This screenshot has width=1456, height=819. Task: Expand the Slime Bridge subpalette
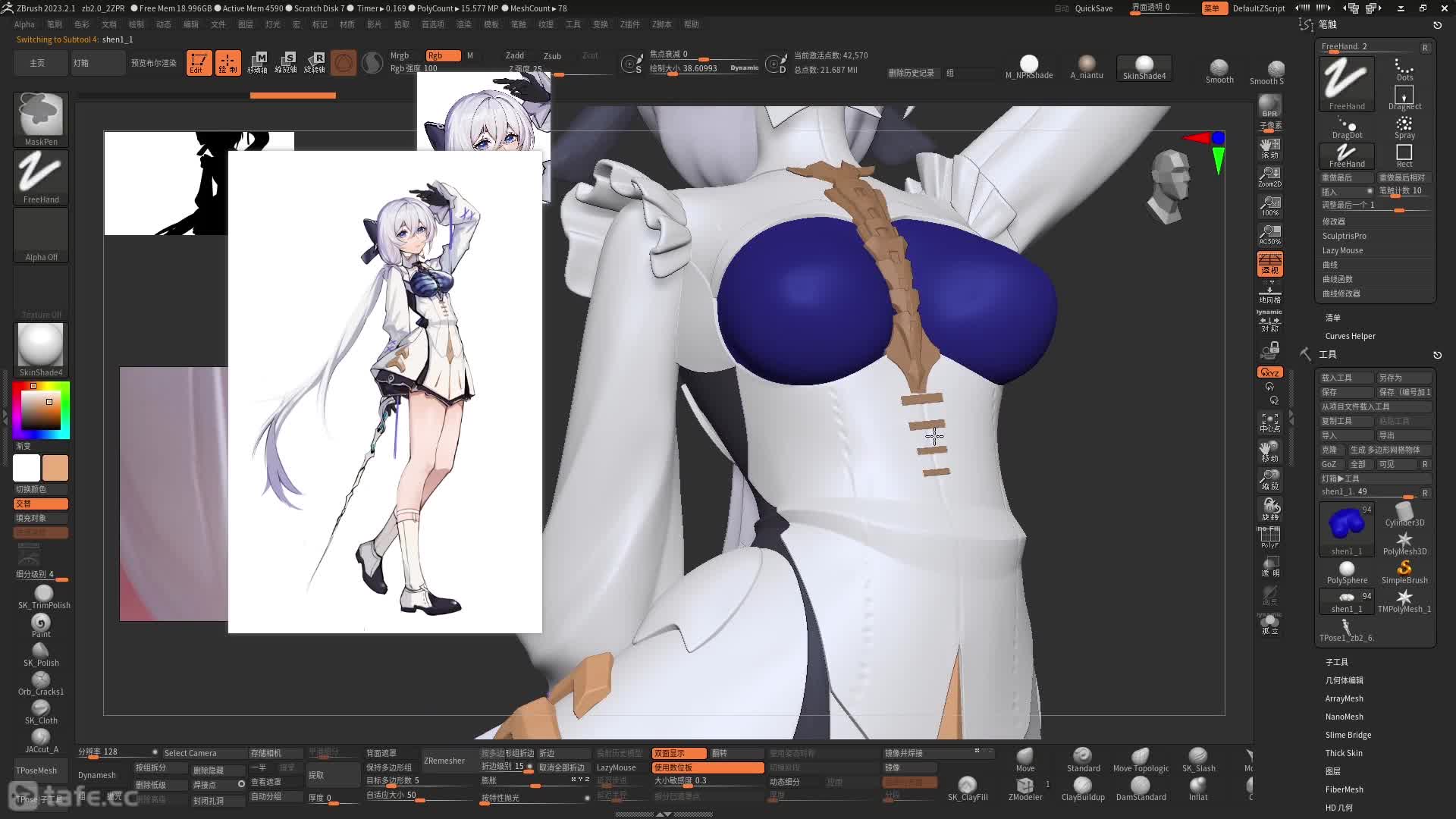[x=1348, y=735]
